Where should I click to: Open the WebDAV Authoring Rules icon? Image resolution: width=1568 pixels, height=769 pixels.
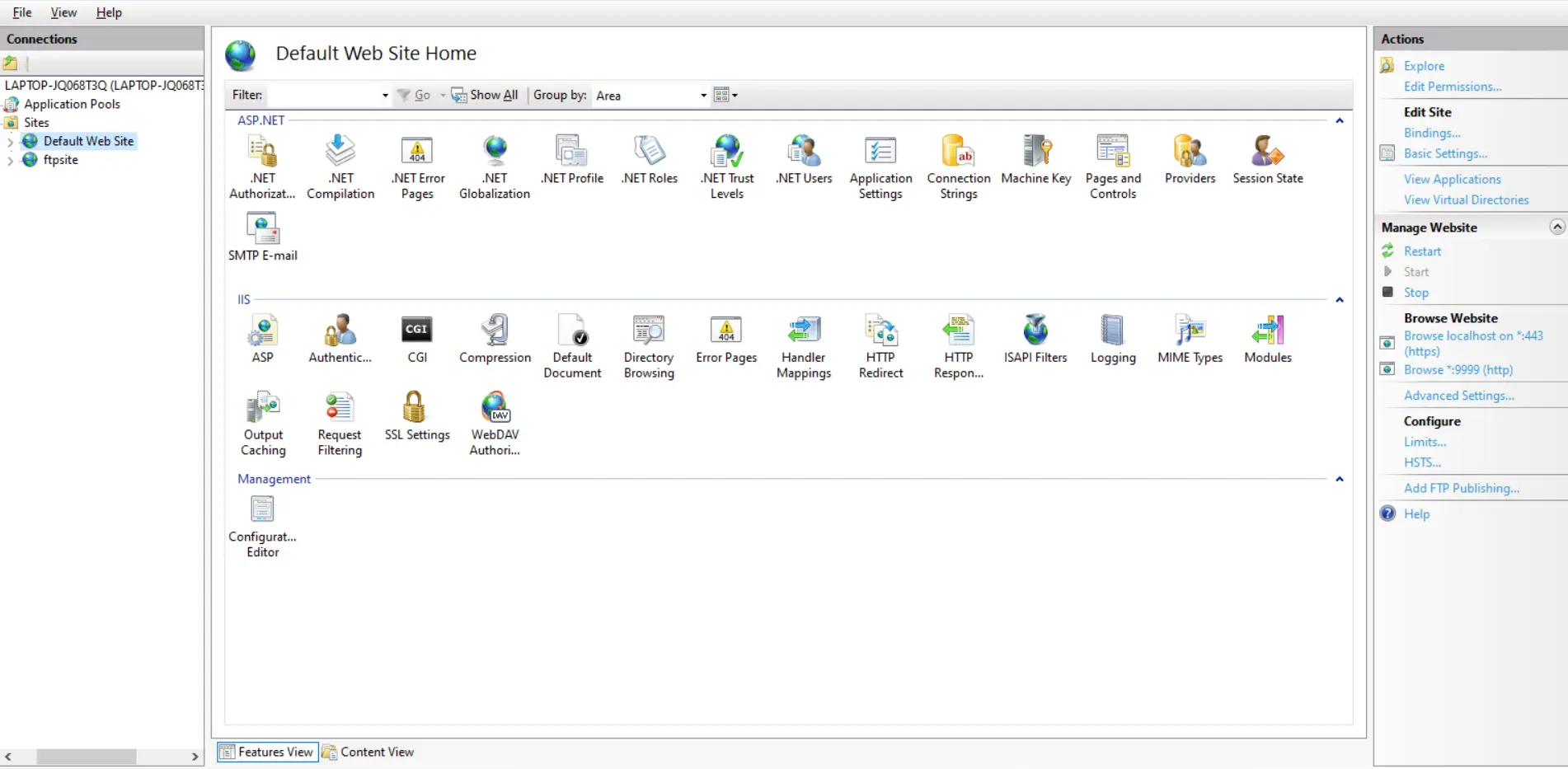495,408
